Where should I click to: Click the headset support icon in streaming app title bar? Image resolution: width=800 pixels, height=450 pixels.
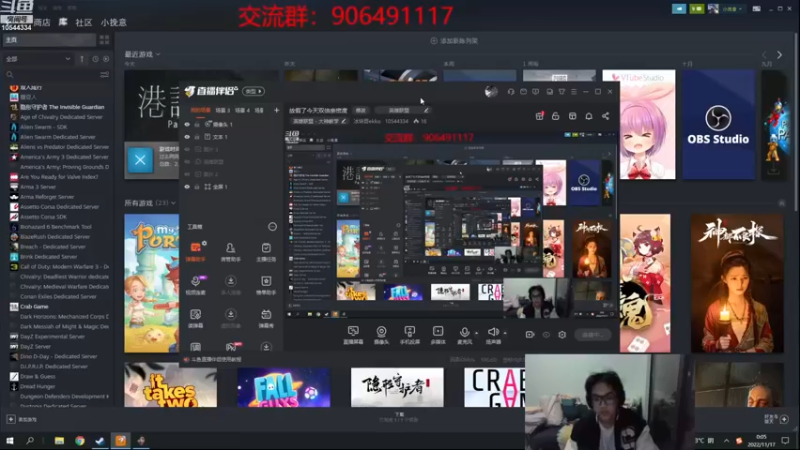point(511,92)
